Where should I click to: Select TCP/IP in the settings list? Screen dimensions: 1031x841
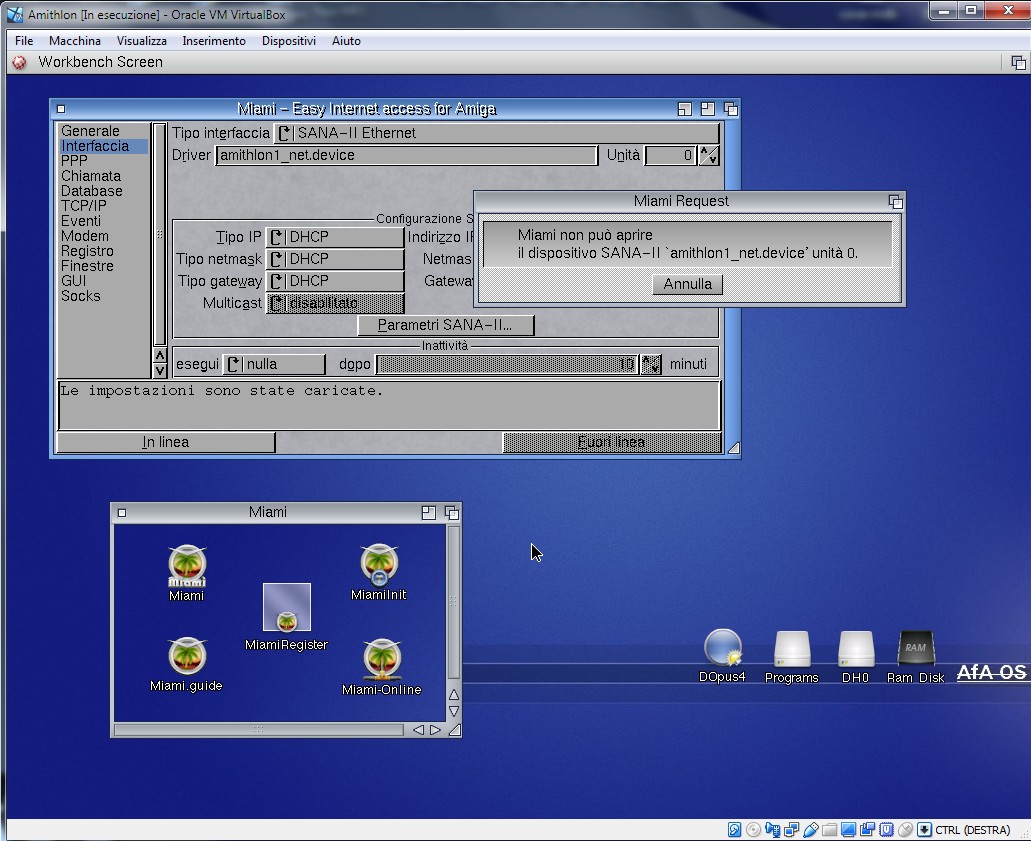tap(84, 206)
